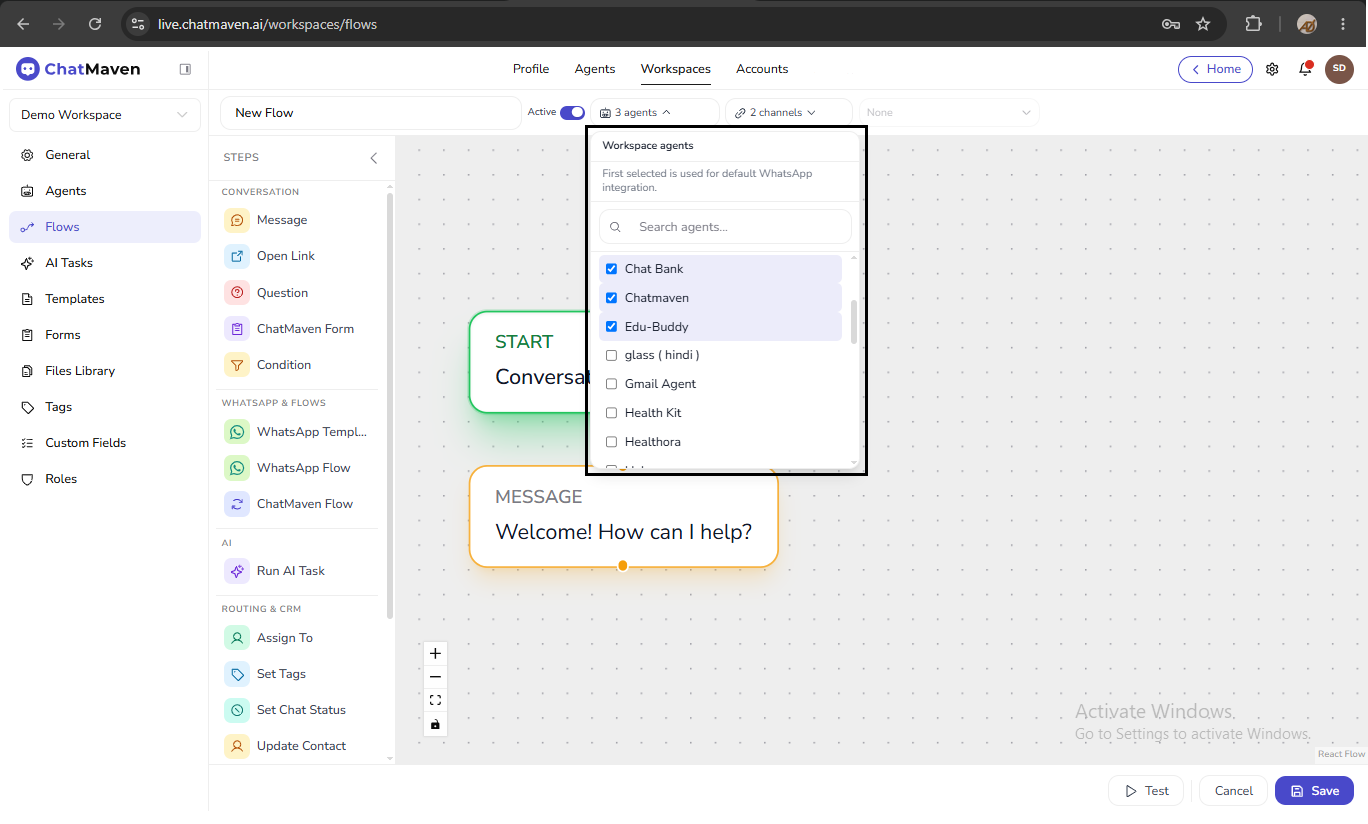Switch to the Accounts tab
This screenshot has width=1368, height=824.
pyautogui.click(x=762, y=69)
